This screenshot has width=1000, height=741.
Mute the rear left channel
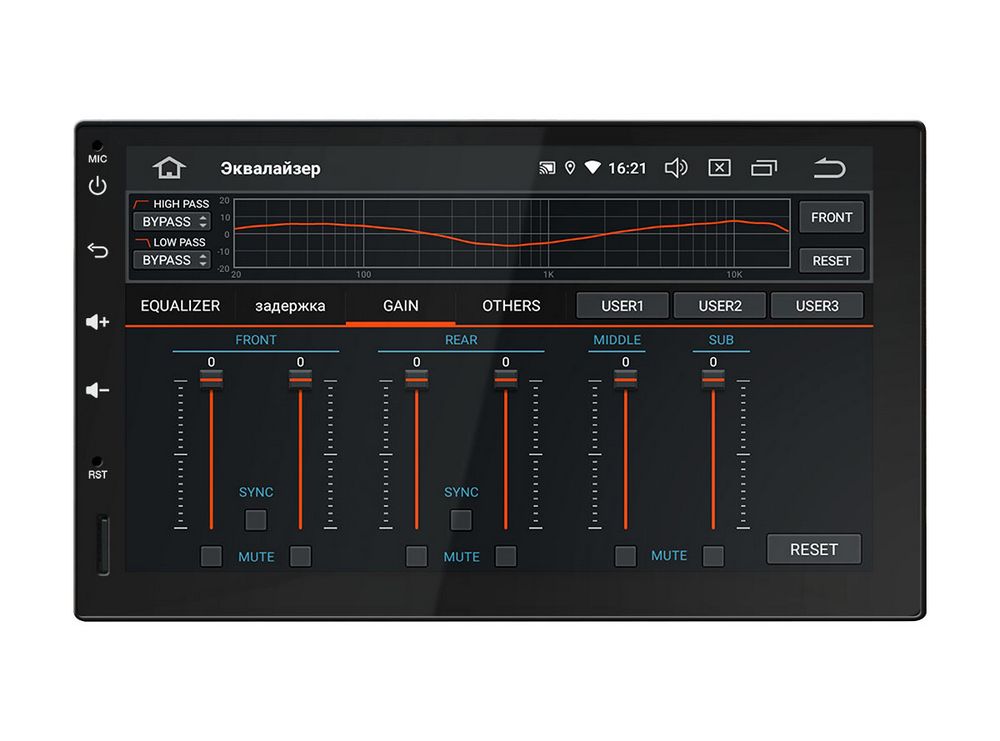coord(416,556)
